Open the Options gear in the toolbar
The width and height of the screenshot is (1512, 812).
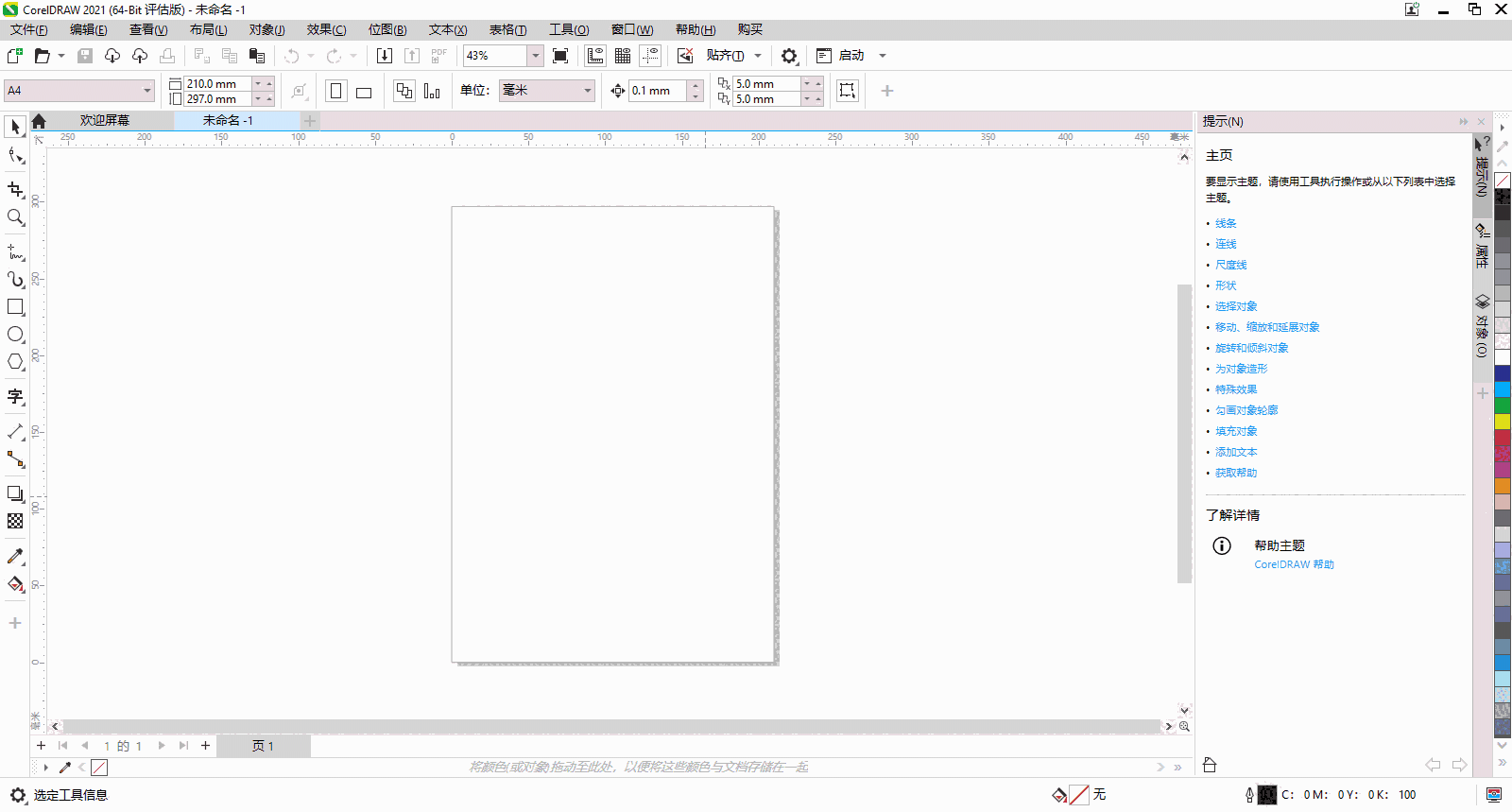[789, 56]
